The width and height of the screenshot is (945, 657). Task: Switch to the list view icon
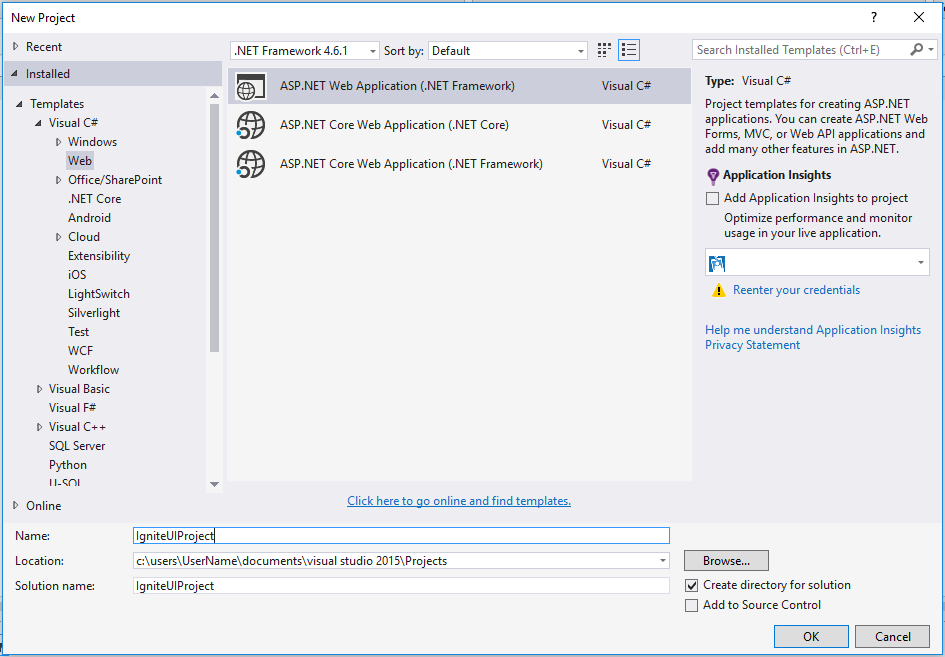click(629, 50)
